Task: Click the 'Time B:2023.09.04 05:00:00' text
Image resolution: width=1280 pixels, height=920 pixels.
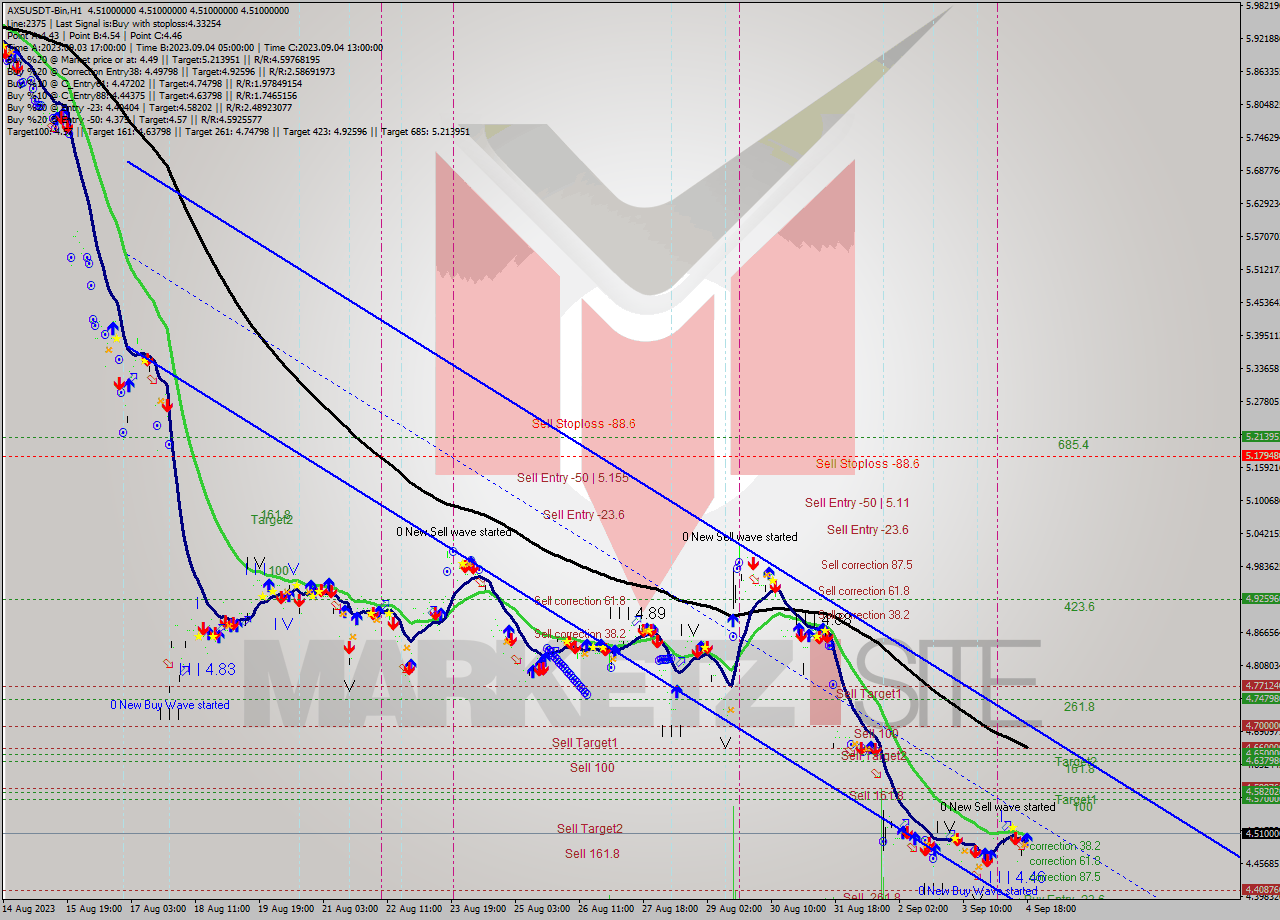Action: pos(195,47)
